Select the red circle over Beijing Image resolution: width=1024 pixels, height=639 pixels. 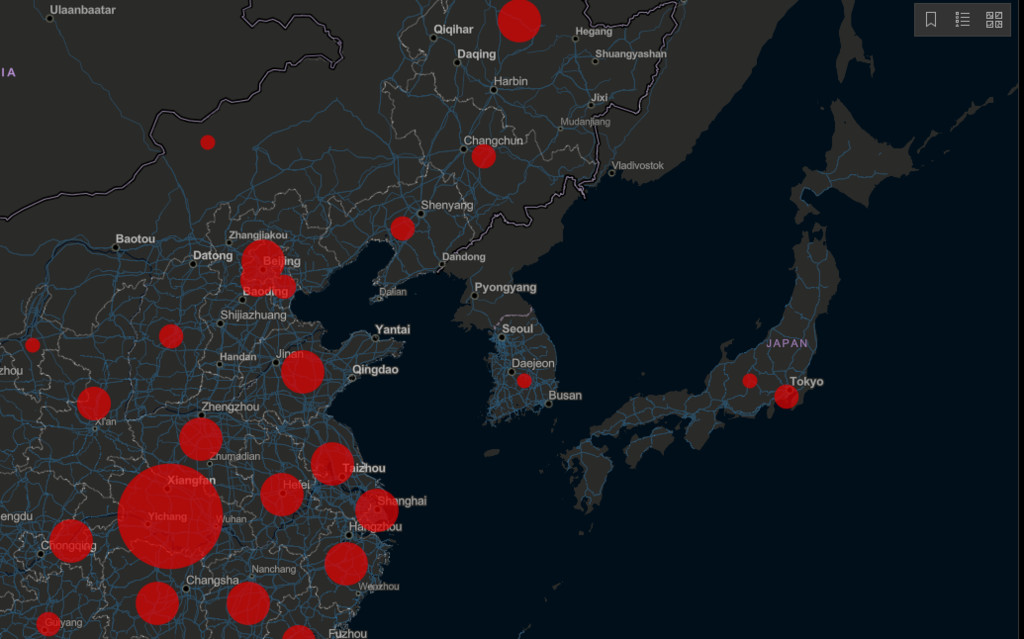tap(263, 262)
